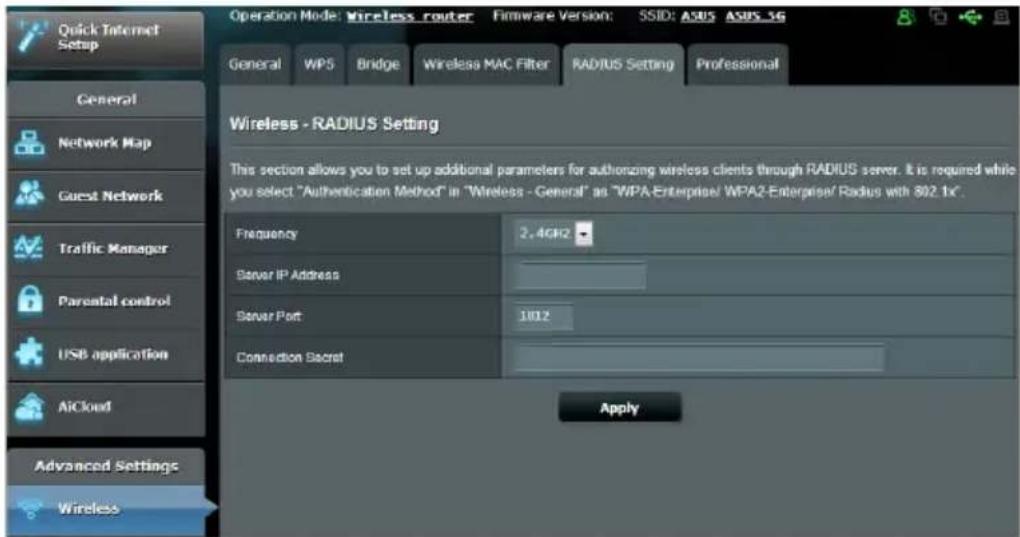Click the Traffic Manager graph icon
This screenshot has height=537, width=1020.
point(29,248)
